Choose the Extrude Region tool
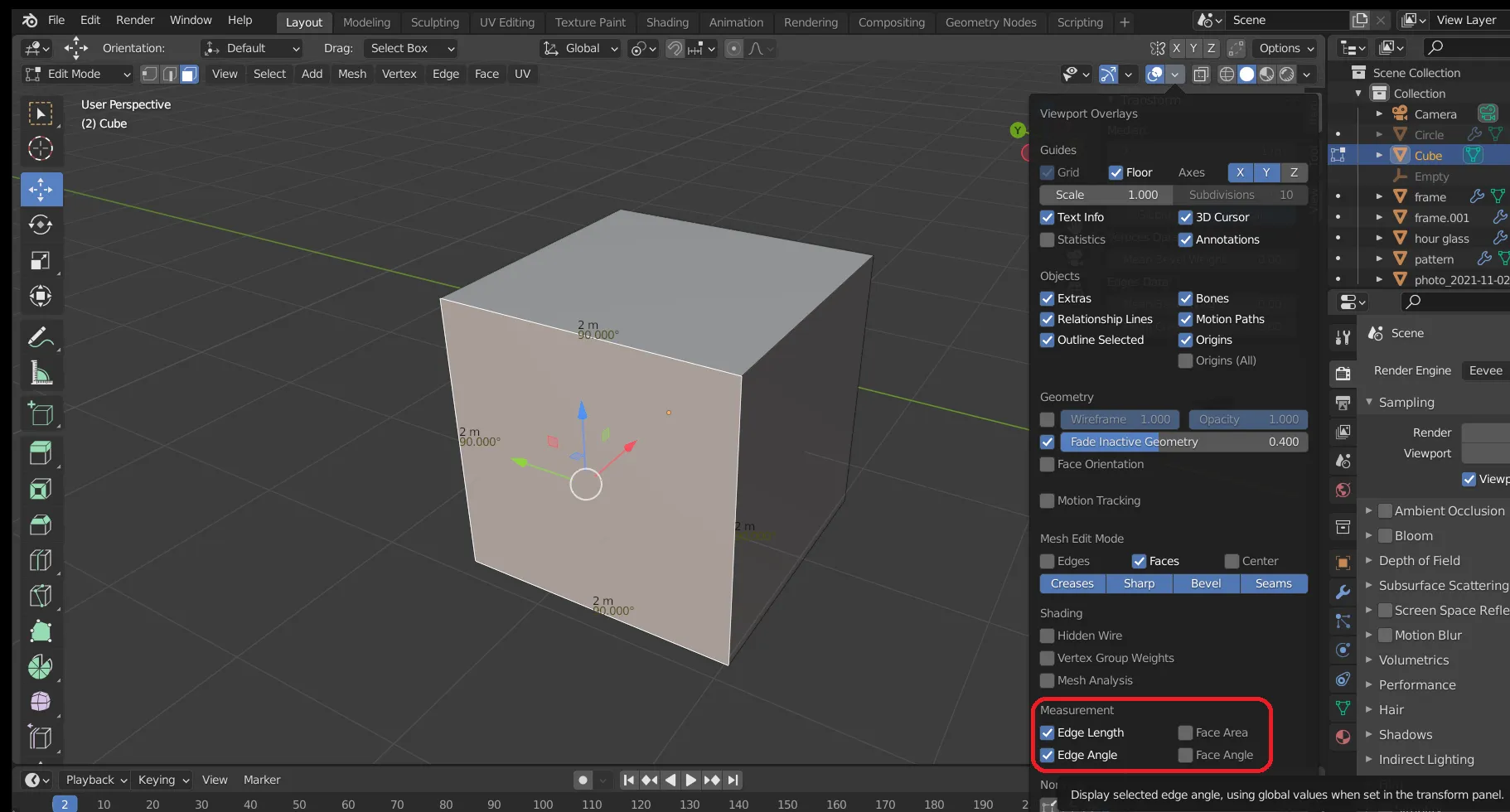The image size is (1510, 812). coord(41,452)
